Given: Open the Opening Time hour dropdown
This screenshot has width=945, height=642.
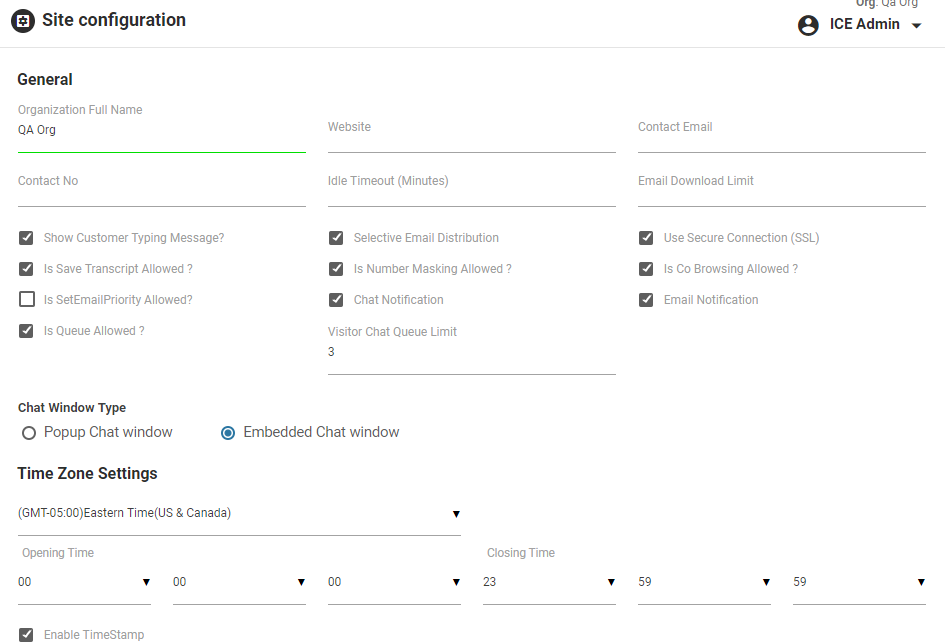Looking at the screenshot, I should (x=84, y=582).
